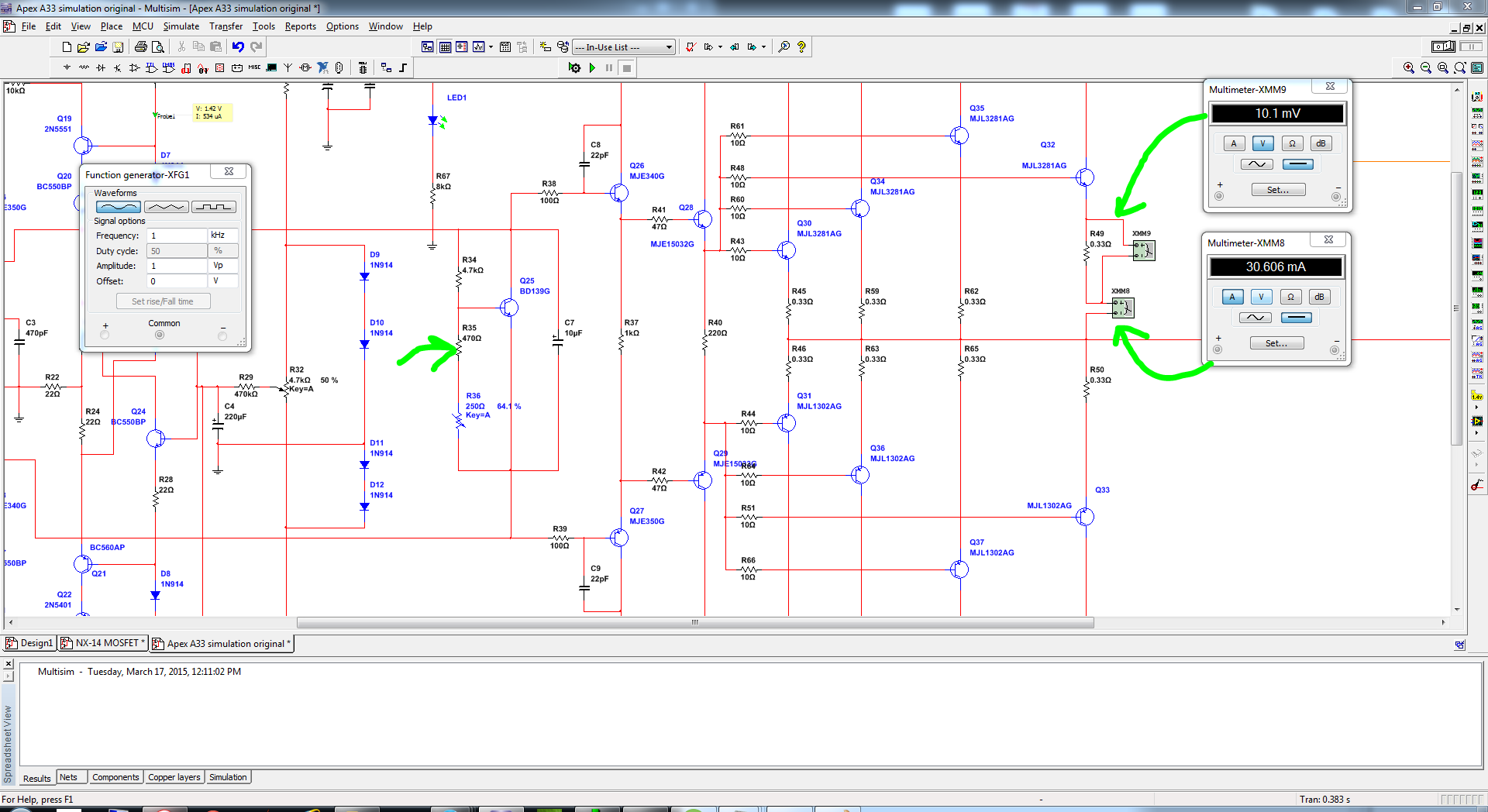Close the Function generator-XFG1 window
The height and width of the screenshot is (812, 1488).
(229, 171)
